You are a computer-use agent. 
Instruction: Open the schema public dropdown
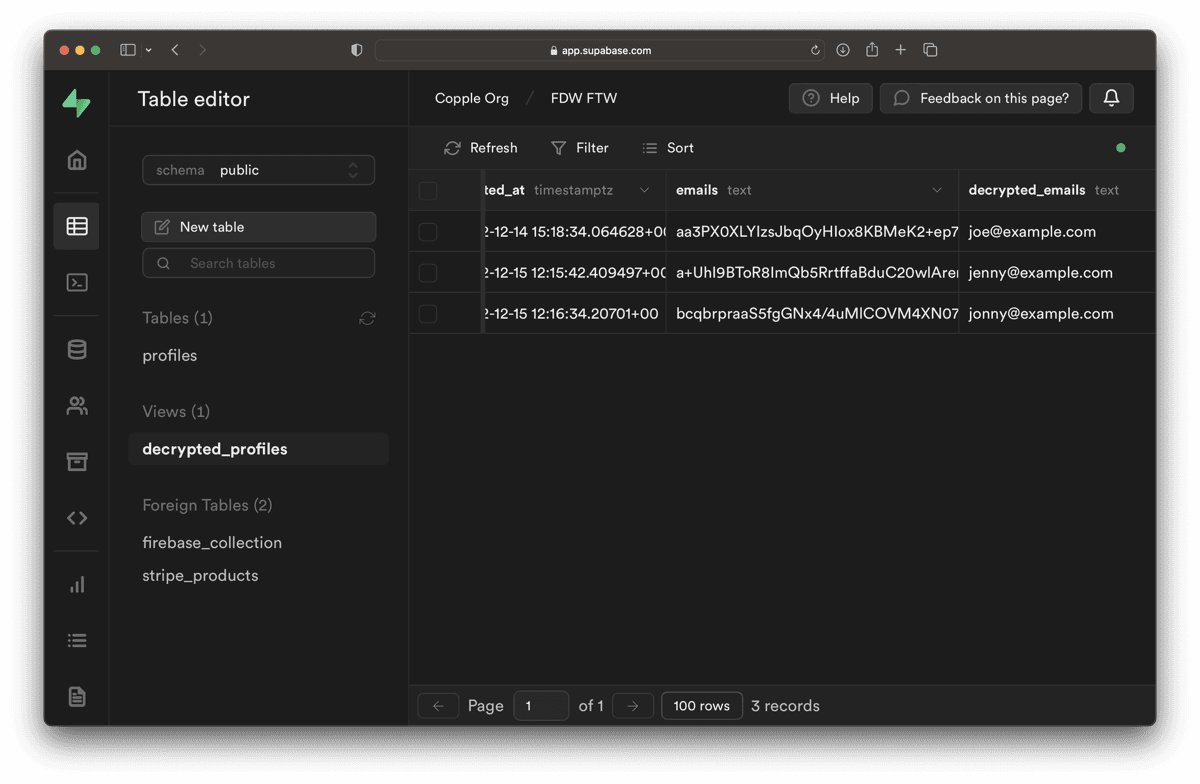pyautogui.click(x=258, y=170)
